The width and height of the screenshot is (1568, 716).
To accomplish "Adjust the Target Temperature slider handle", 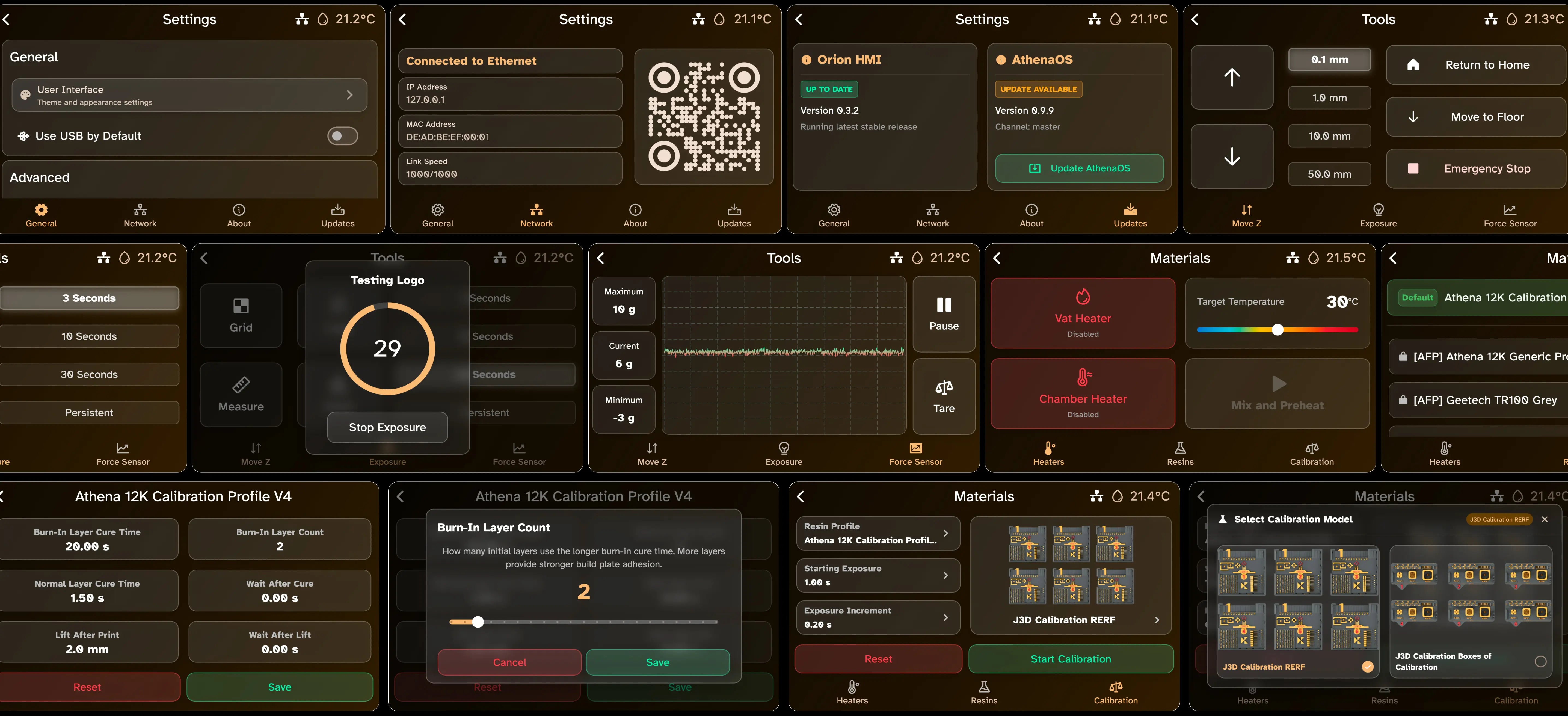I will point(1278,329).
